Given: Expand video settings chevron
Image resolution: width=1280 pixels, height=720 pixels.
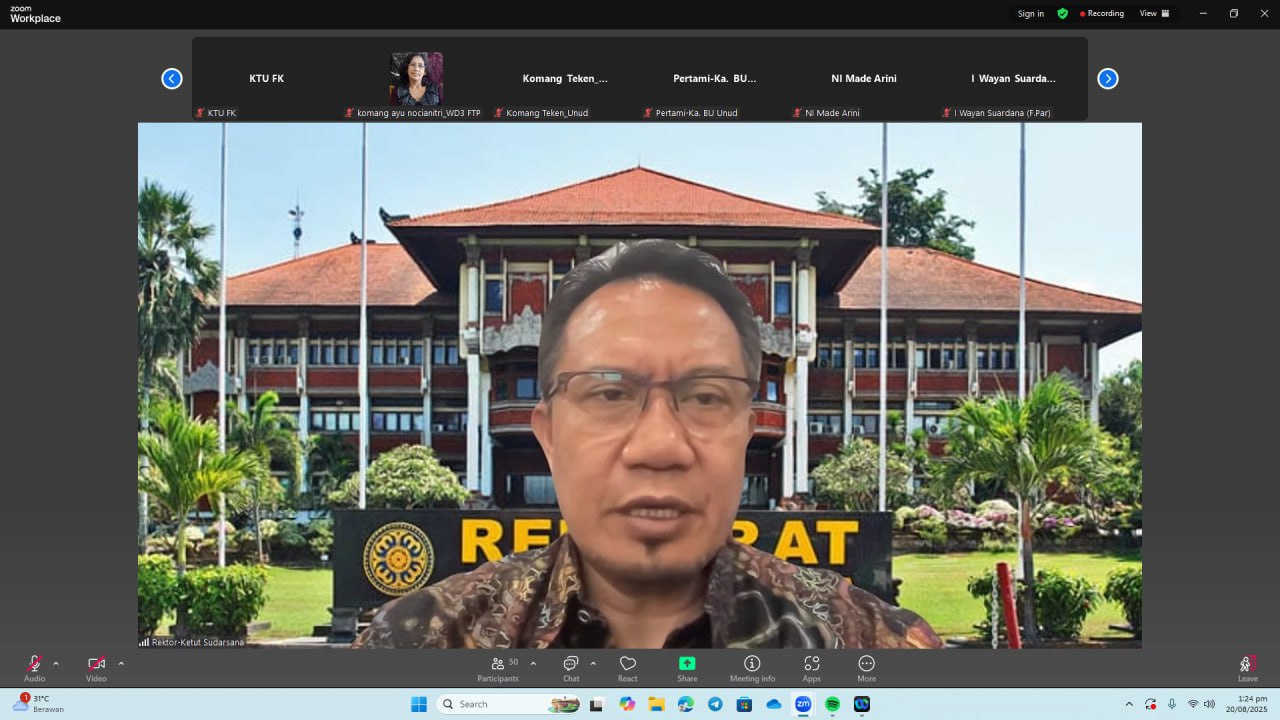Looking at the screenshot, I should [121, 663].
